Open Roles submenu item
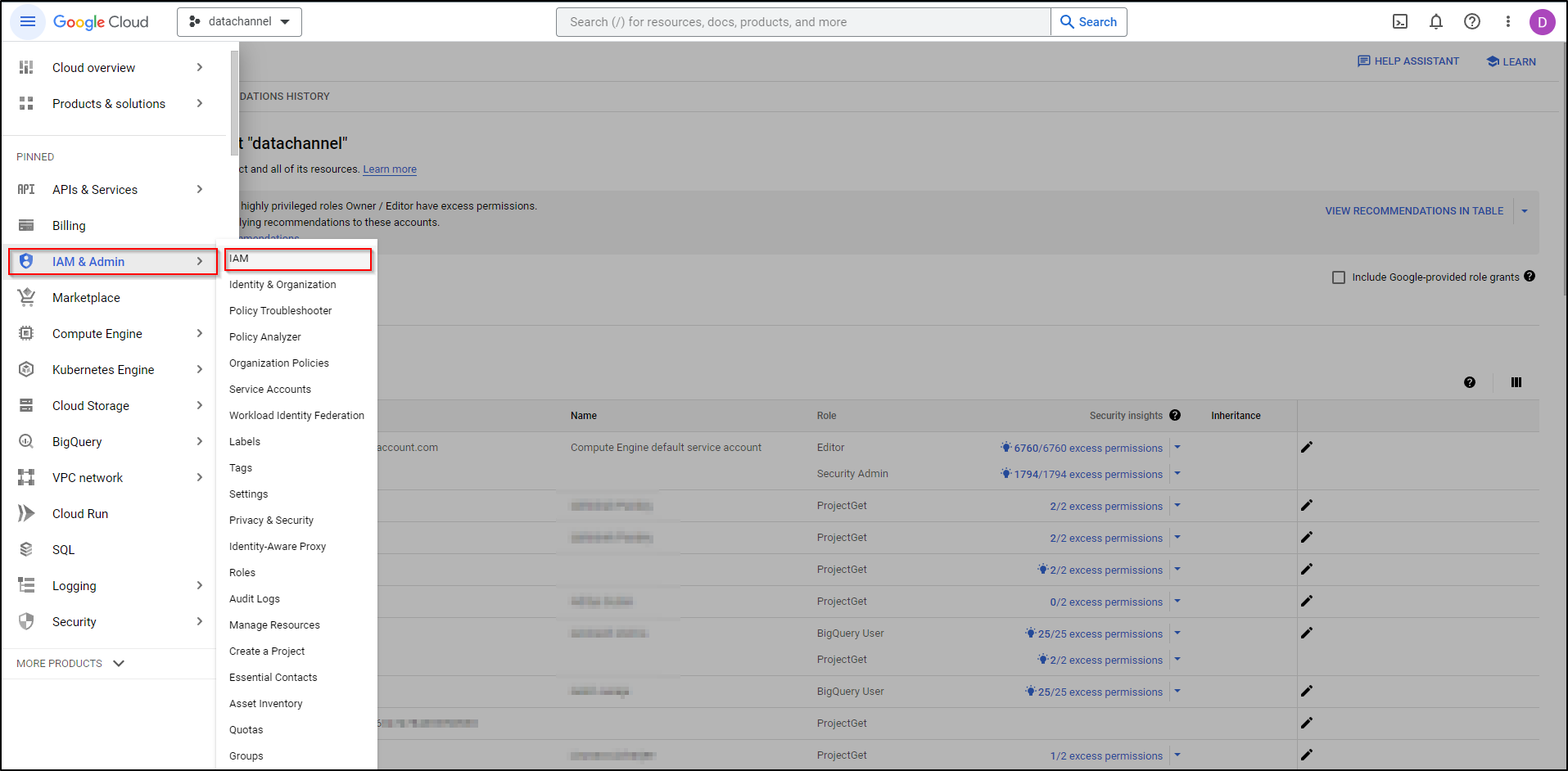 pos(242,573)
